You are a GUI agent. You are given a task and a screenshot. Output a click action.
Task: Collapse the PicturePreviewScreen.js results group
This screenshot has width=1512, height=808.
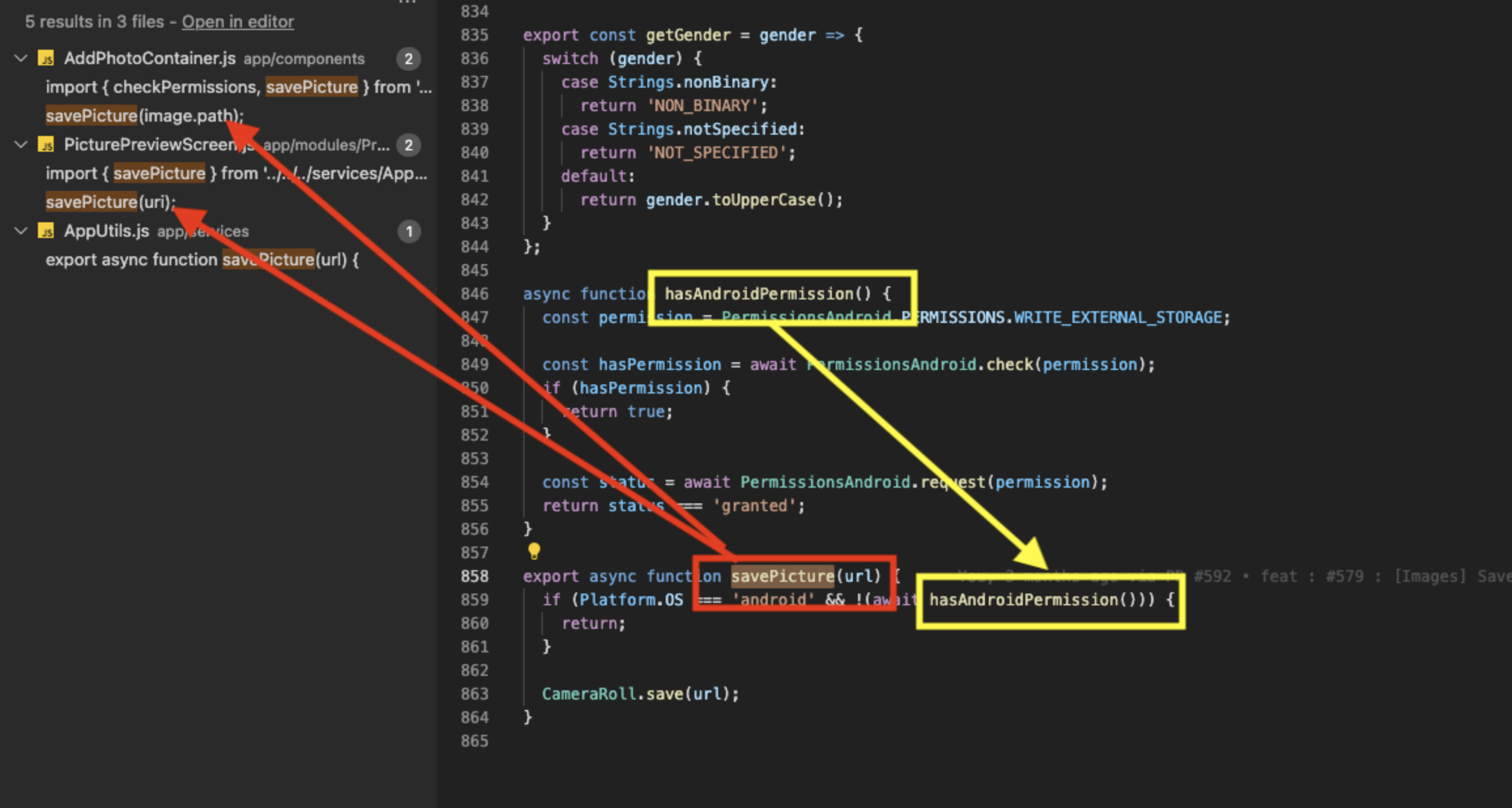(20, 144)
